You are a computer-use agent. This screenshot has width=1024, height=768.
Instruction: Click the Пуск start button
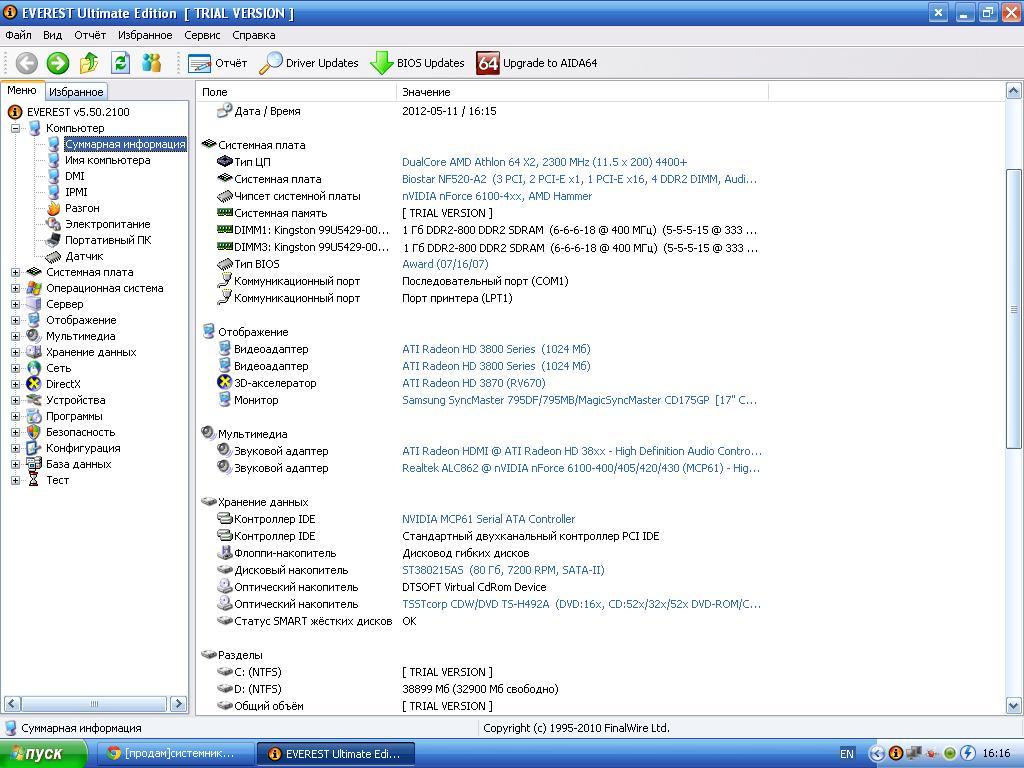point(43,754)
